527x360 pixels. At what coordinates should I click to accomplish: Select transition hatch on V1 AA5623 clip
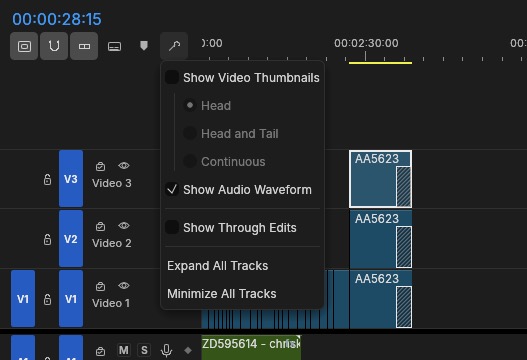pos(403,307)
